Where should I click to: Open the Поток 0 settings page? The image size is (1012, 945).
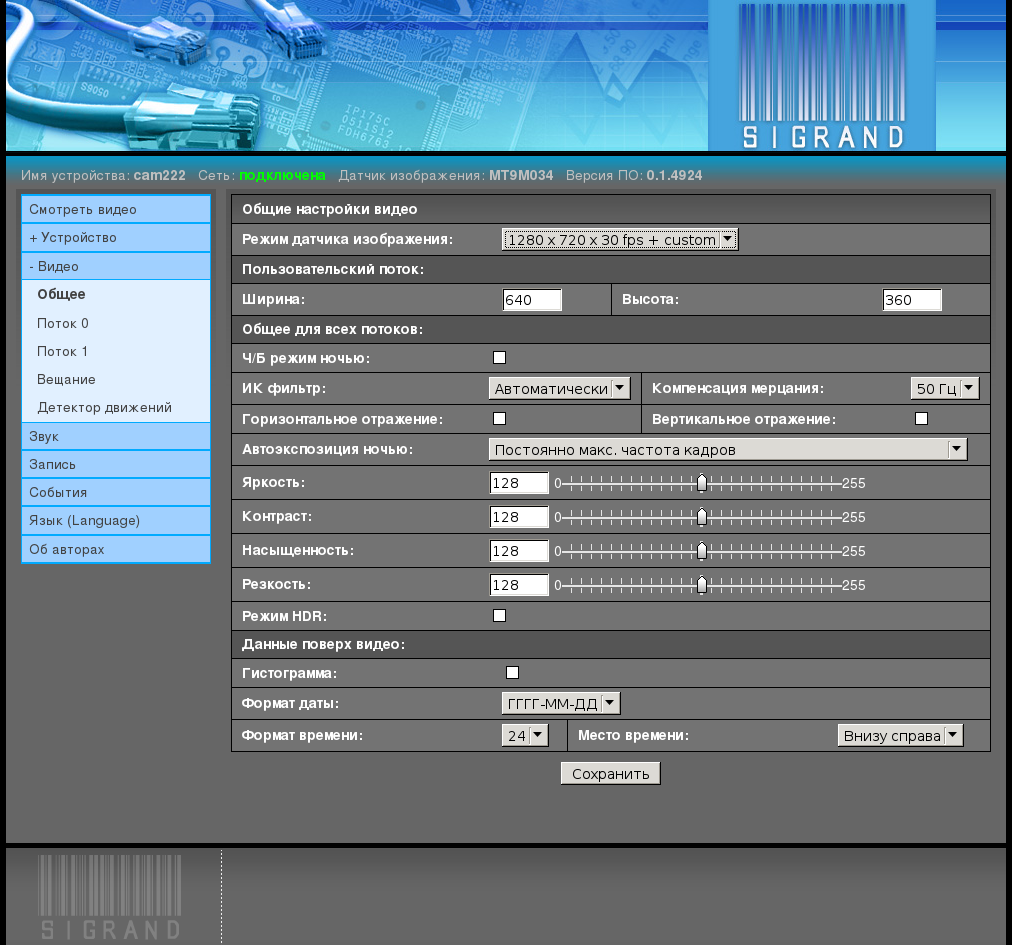[63, 323]
